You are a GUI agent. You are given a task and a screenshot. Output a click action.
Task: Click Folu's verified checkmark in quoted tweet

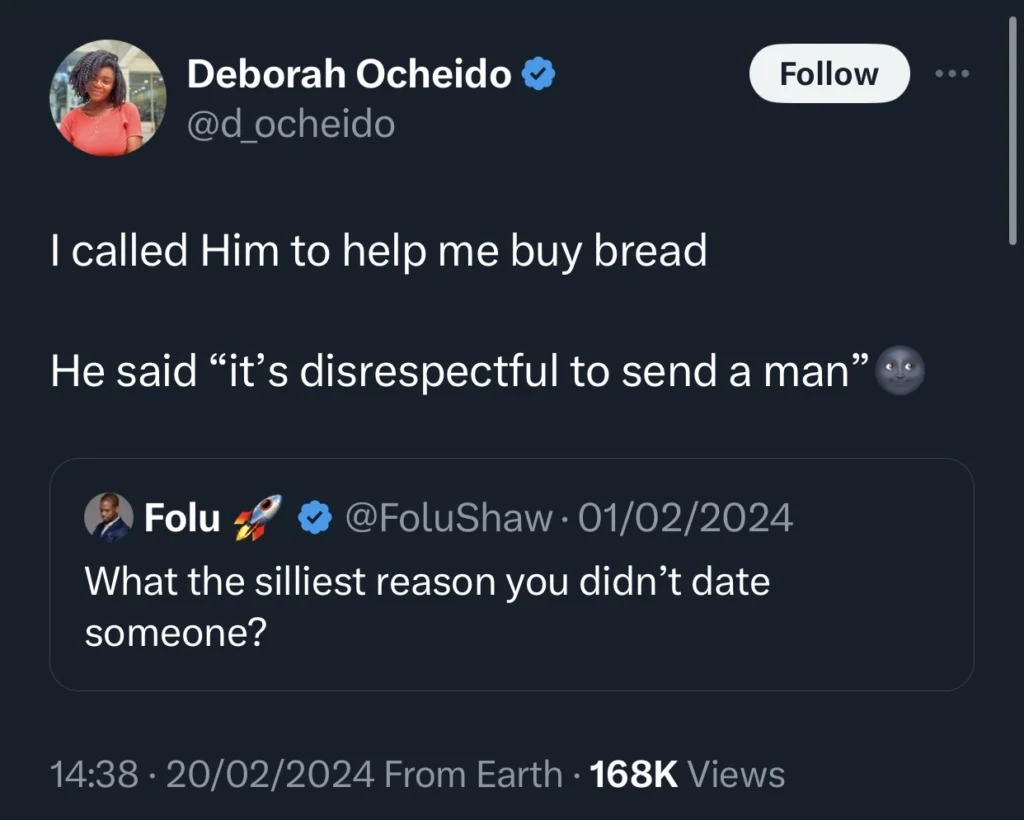point(316,518)
